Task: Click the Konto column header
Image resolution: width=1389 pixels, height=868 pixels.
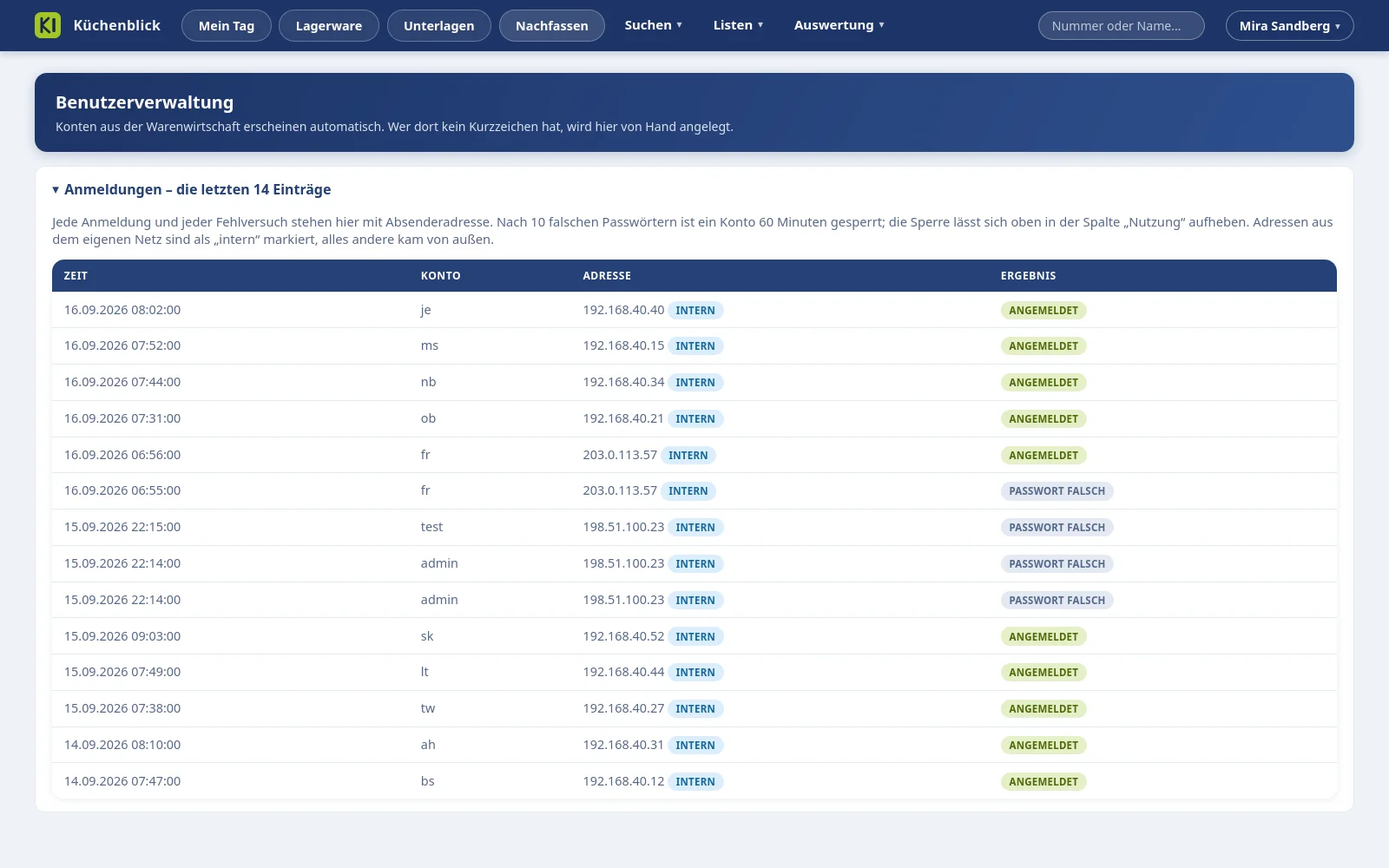Action: 441,276
